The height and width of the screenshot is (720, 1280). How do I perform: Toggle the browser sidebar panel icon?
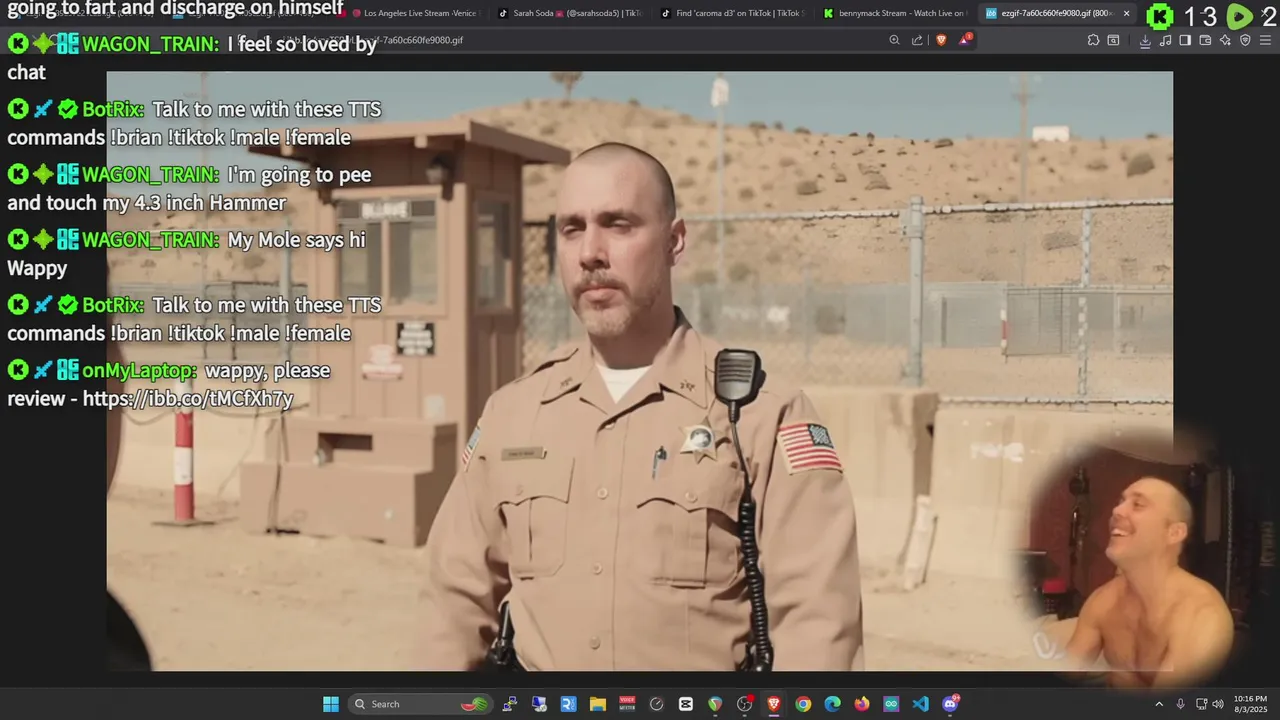[1185, 40]
